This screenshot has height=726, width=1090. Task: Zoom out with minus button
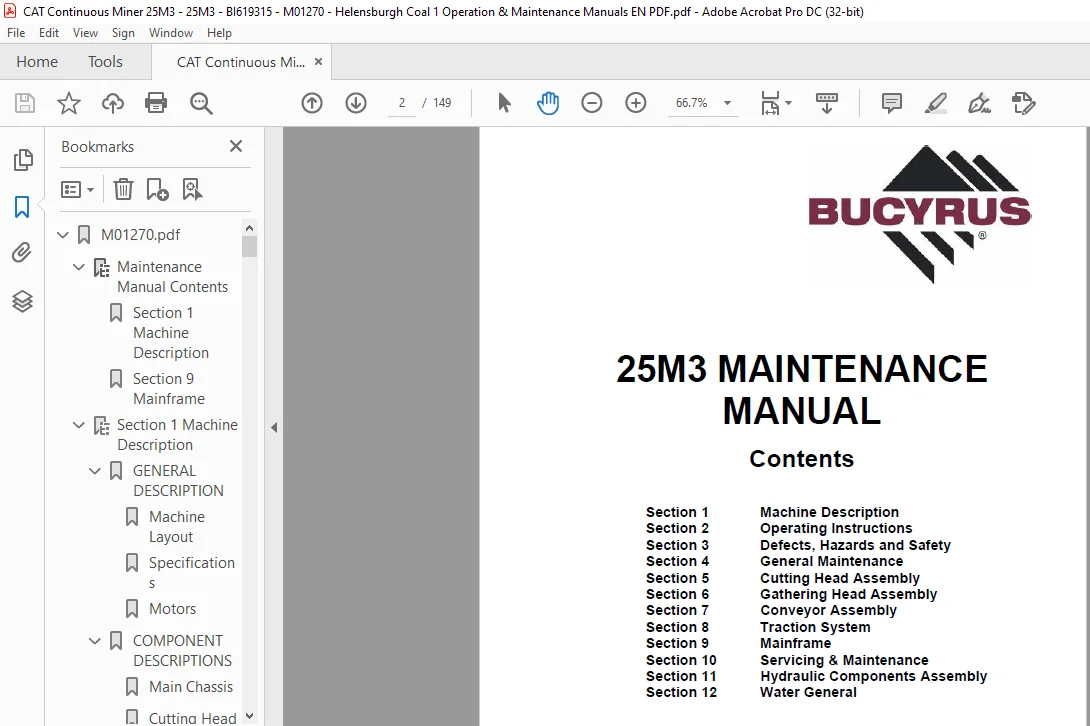click(592, 103)
